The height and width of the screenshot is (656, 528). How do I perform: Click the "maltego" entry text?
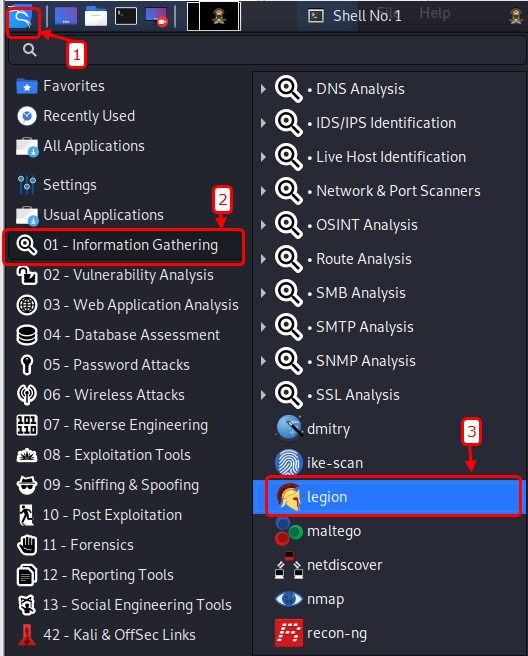pyautogui.click(x=334, y=531)
